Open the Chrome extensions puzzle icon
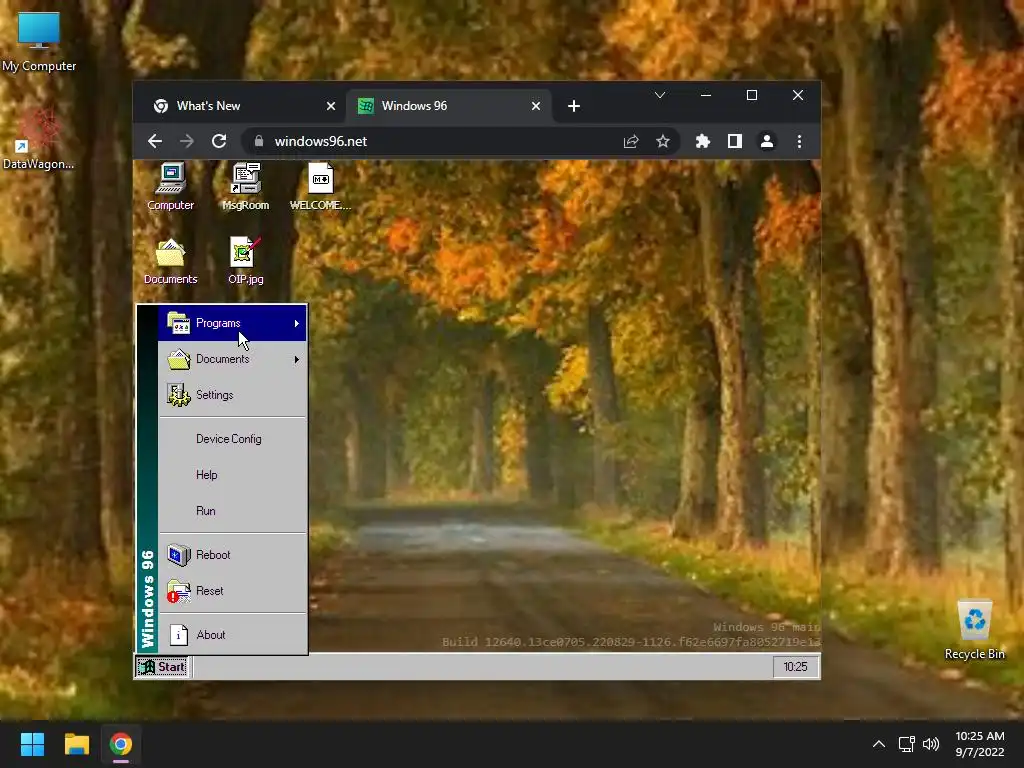Screen dimensions: 1024x768 [703, 141]
